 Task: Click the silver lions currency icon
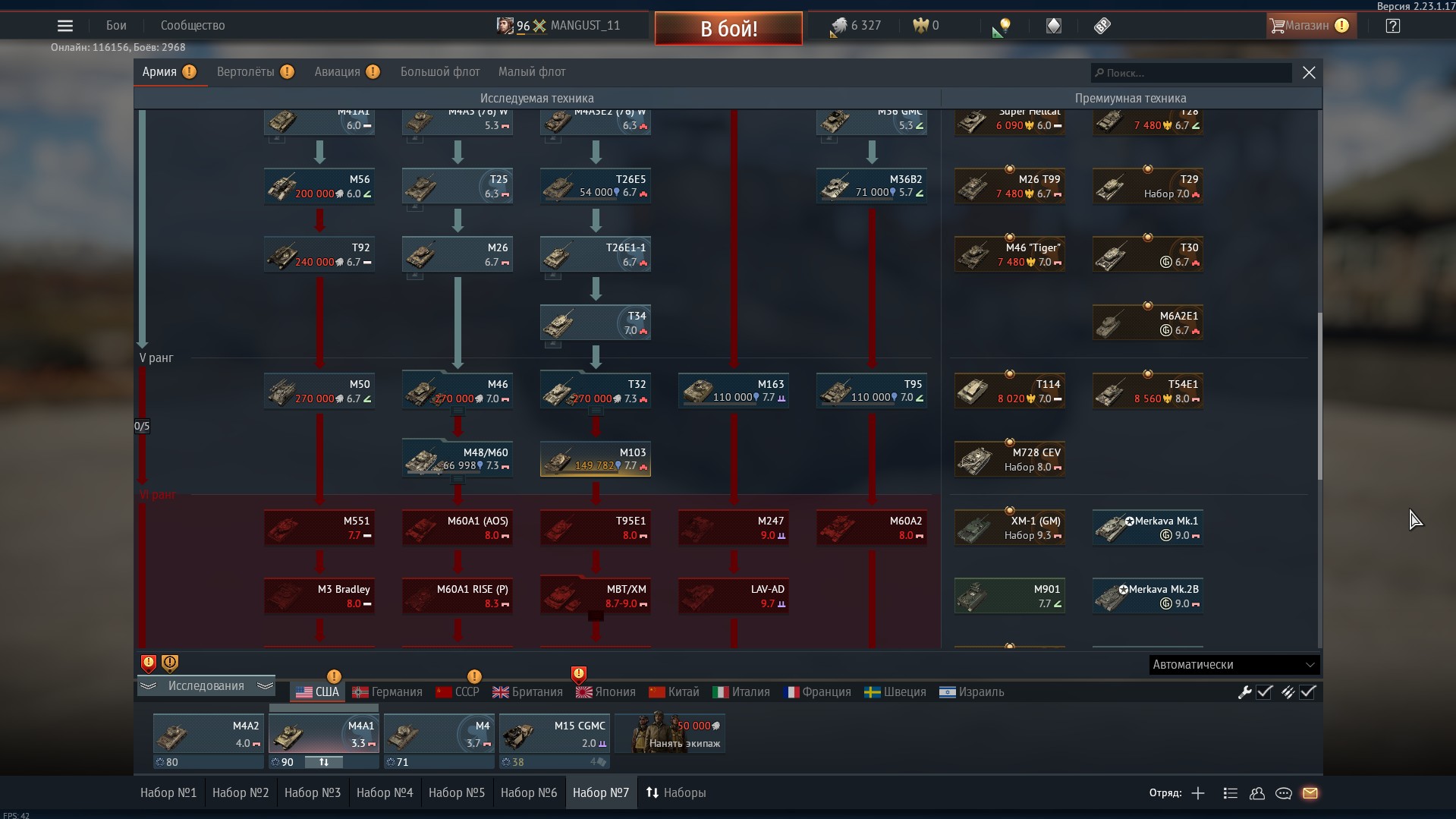pos(838,27)
